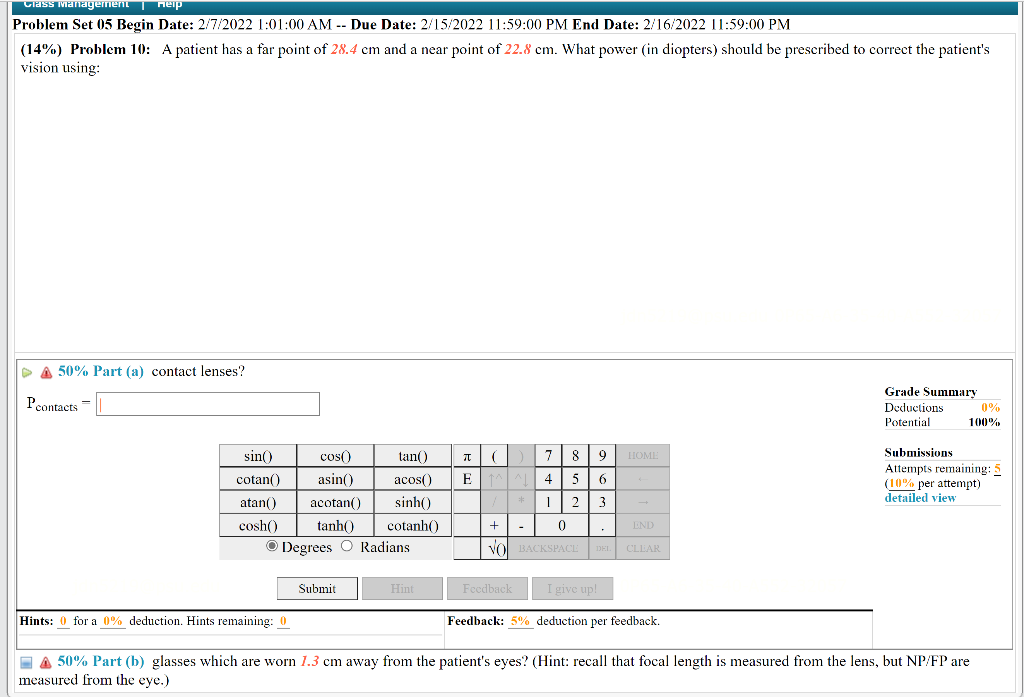Collapse Part (b) with the blue square icon
This screenshot has width=1024, height=697.
point(25,661)
